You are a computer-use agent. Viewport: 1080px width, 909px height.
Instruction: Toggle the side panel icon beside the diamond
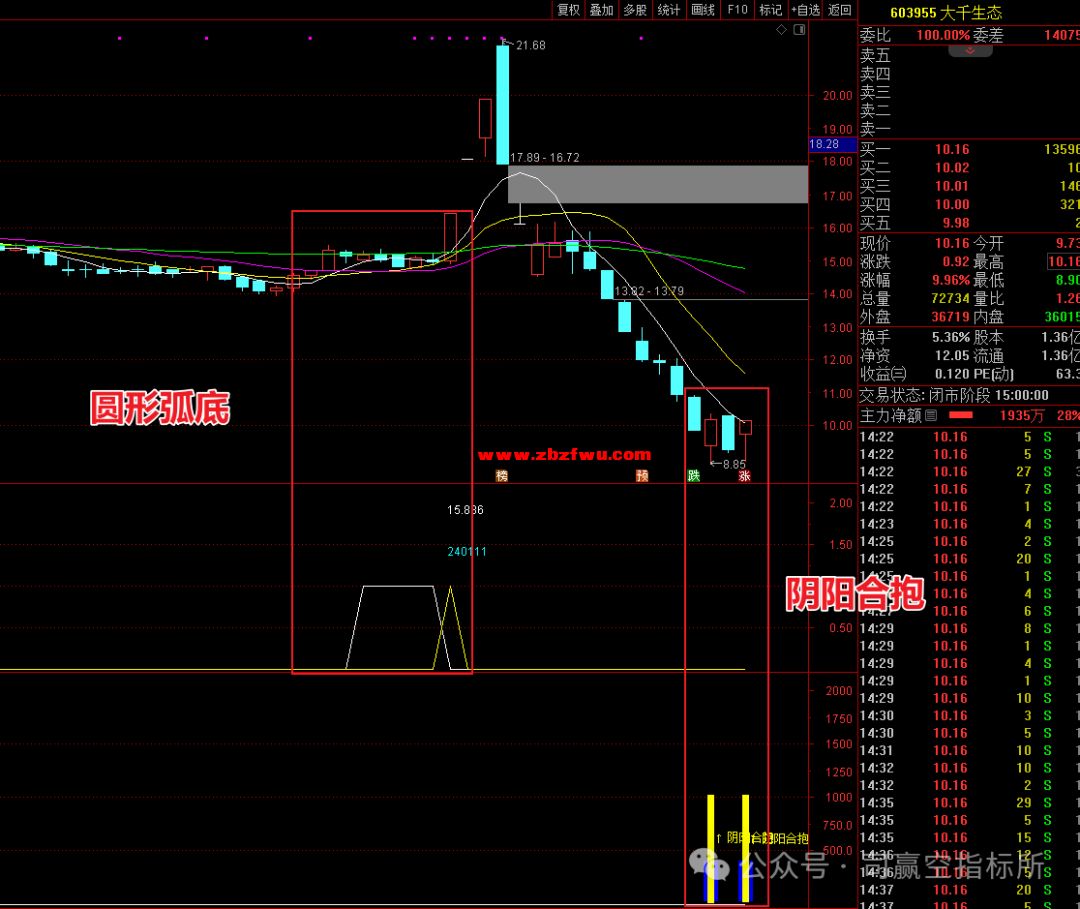799,30
